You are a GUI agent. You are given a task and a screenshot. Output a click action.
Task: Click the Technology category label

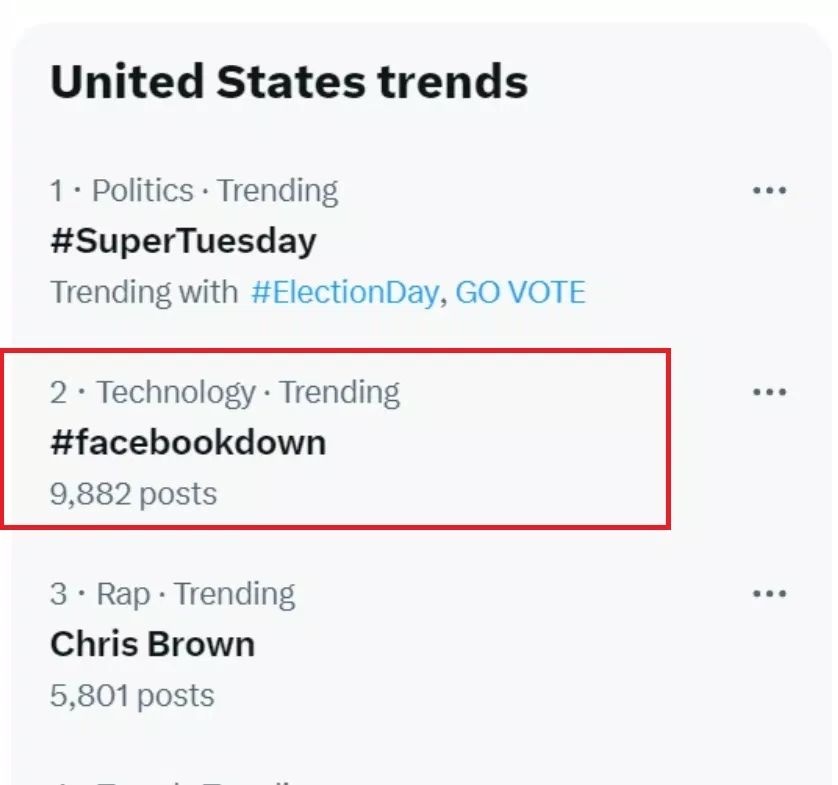[176, 392]
